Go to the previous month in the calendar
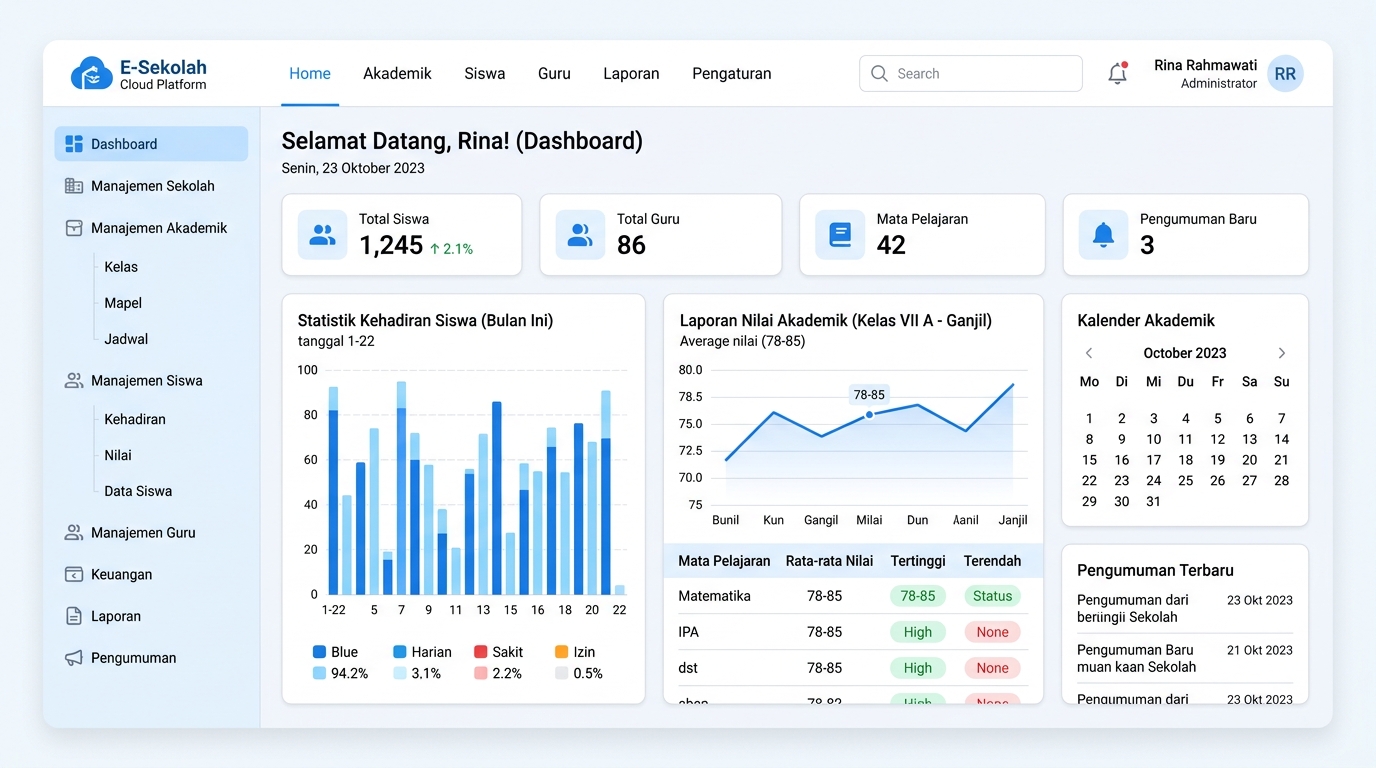 click(x=1089, y=353)
